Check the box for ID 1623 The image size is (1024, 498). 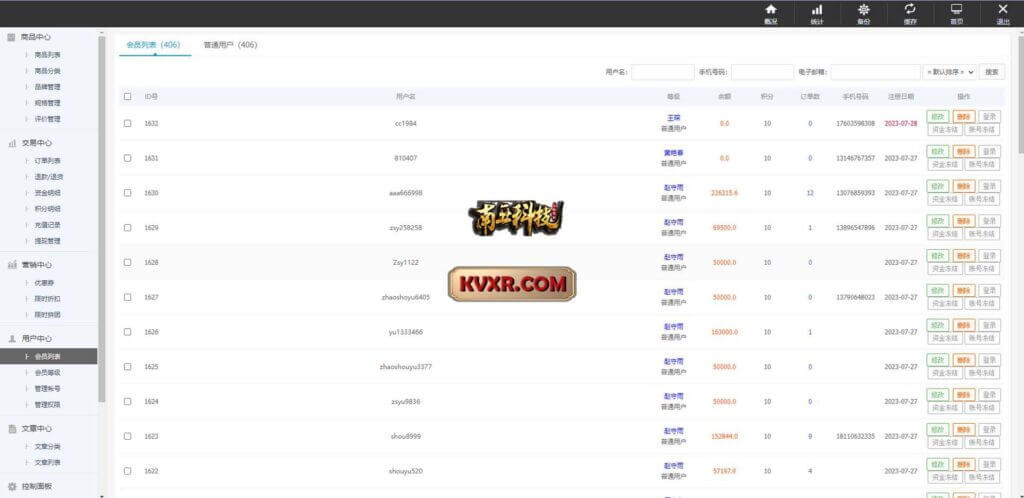127,436
